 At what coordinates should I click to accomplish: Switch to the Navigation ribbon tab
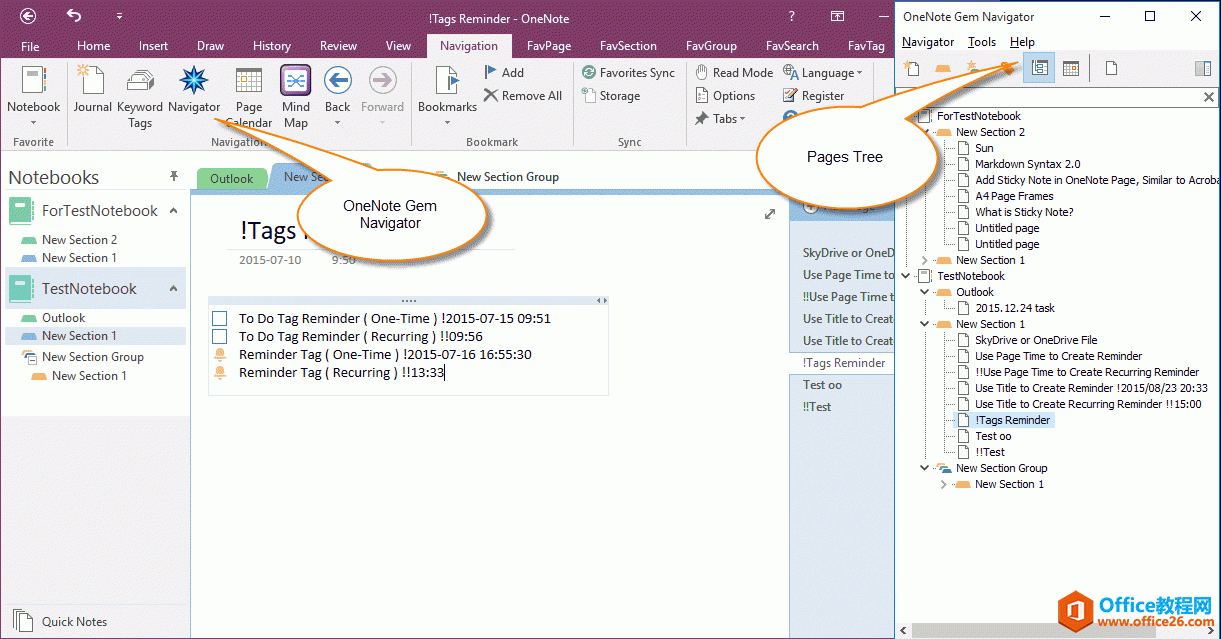click(469, 45)
